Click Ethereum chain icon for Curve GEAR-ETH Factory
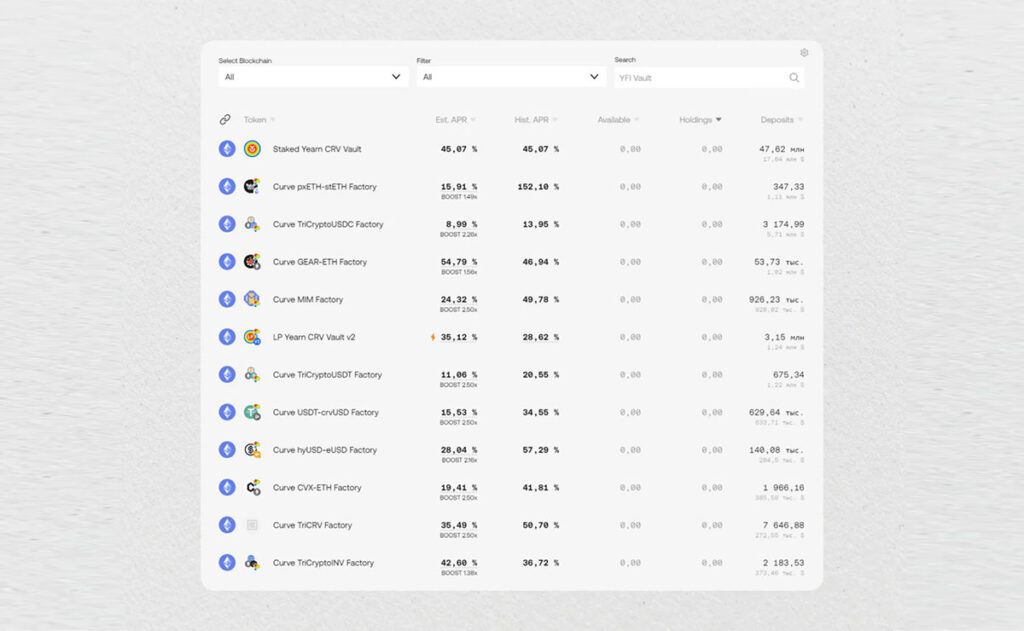The image size is (1024, 631). pos(227,262)
